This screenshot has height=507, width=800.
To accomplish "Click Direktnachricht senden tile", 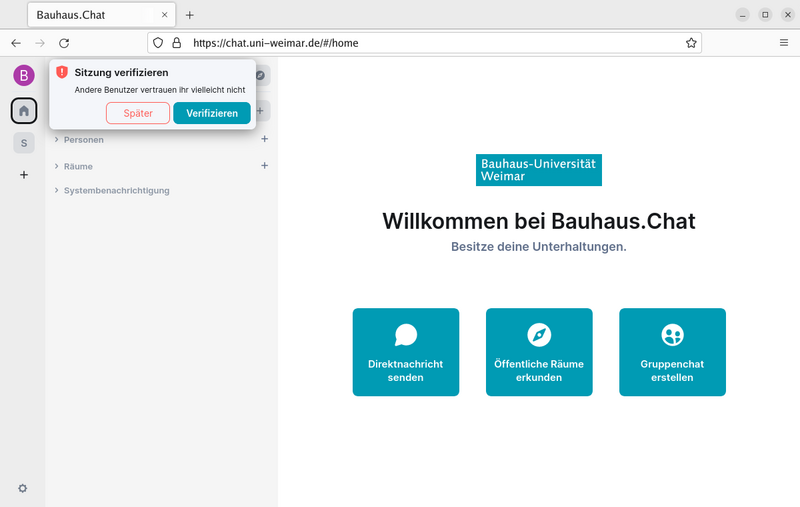I will point(406,352).
